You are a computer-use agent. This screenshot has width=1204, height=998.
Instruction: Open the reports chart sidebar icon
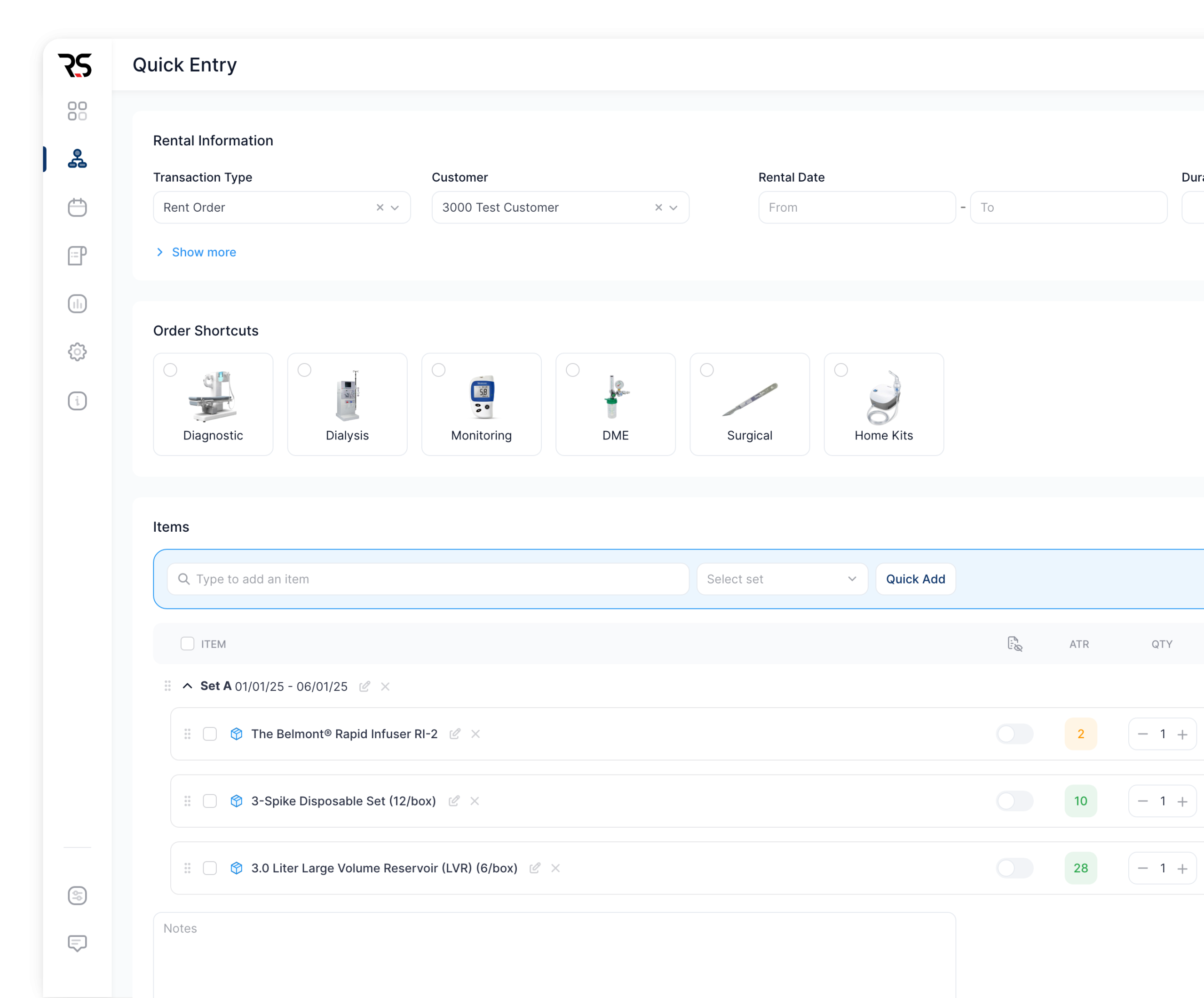click(x=77, y=303)
